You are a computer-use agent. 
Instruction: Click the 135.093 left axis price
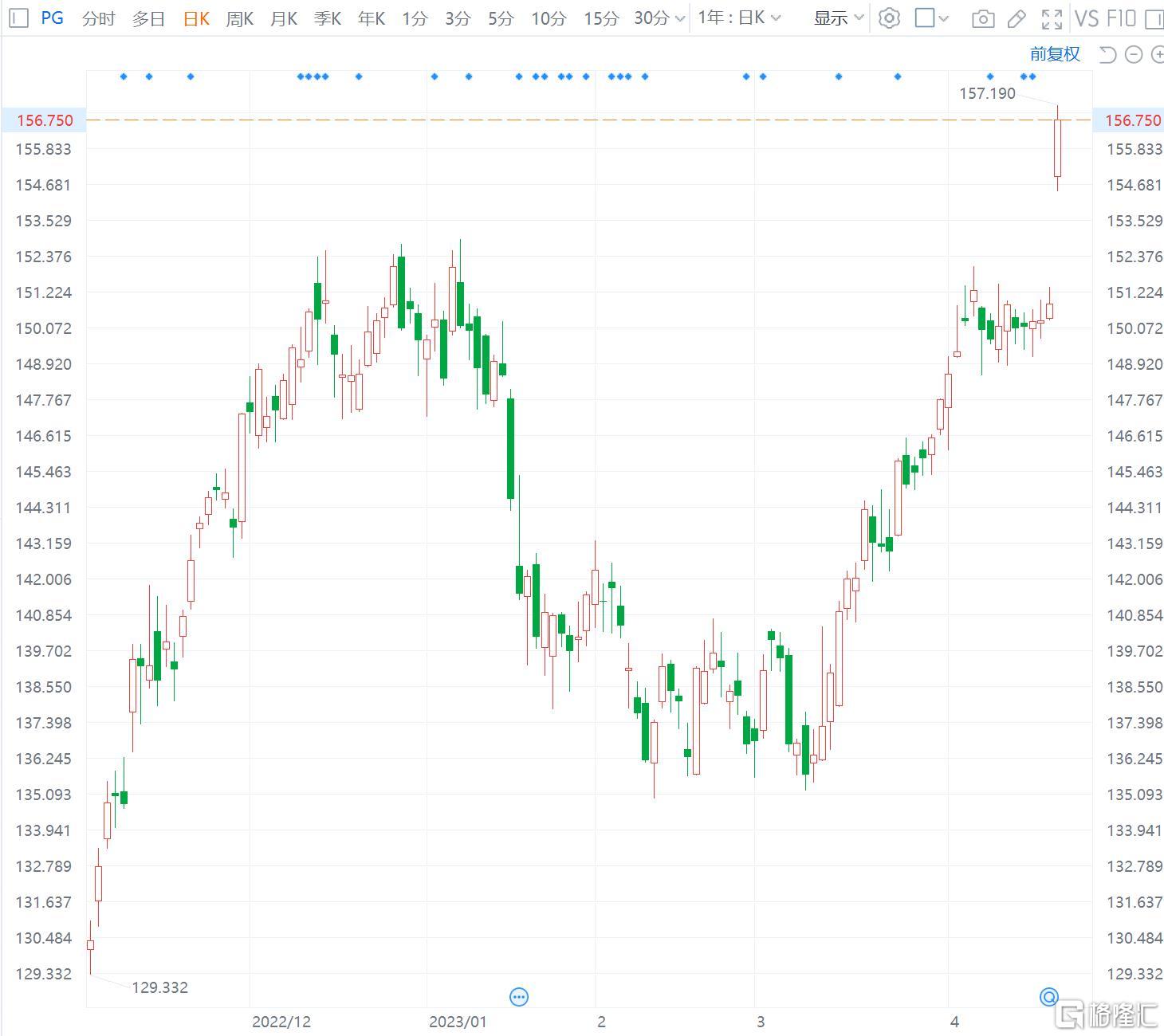[44, 795]
